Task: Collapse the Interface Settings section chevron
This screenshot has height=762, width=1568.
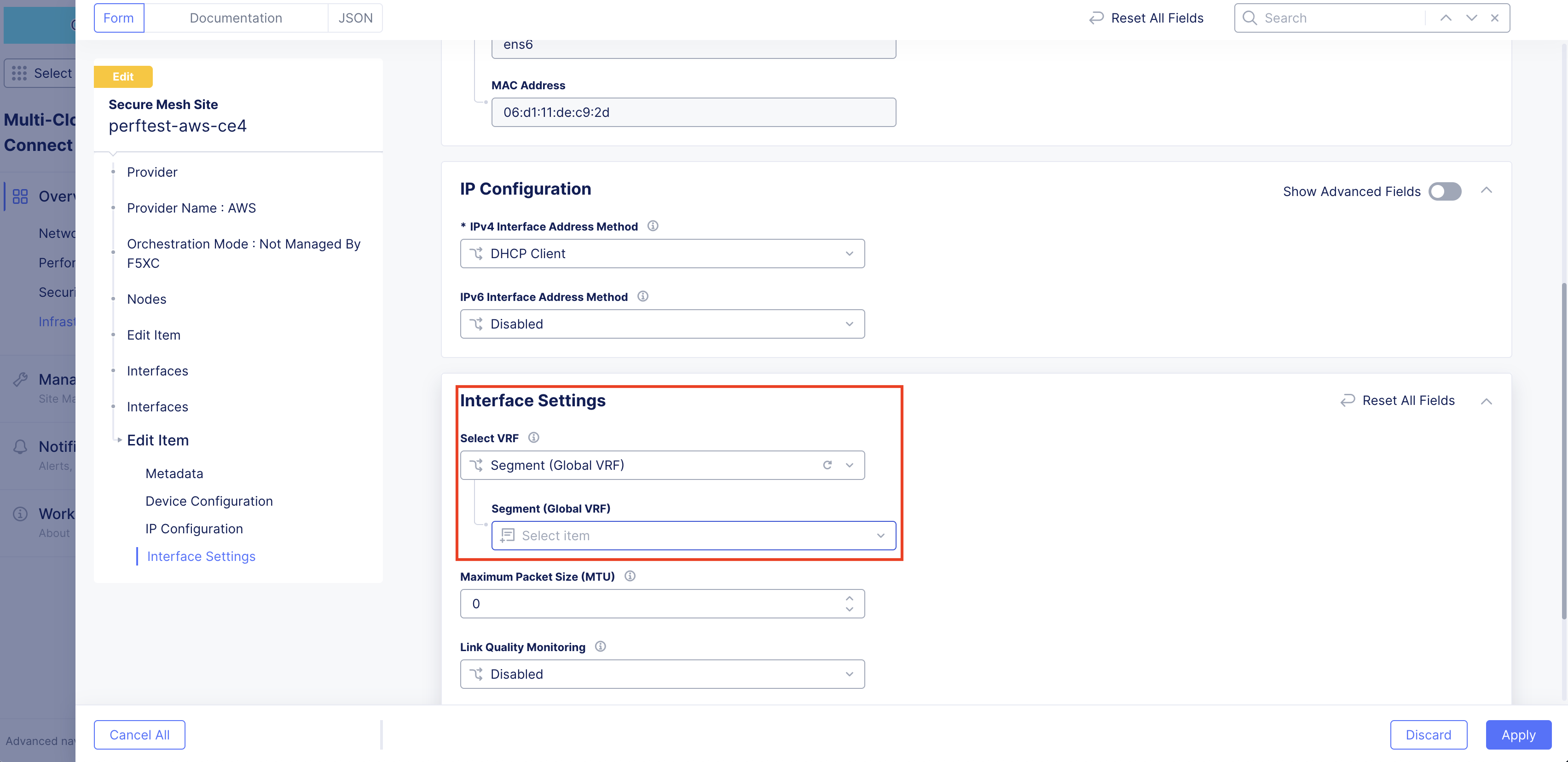Action: point(1487,400)
